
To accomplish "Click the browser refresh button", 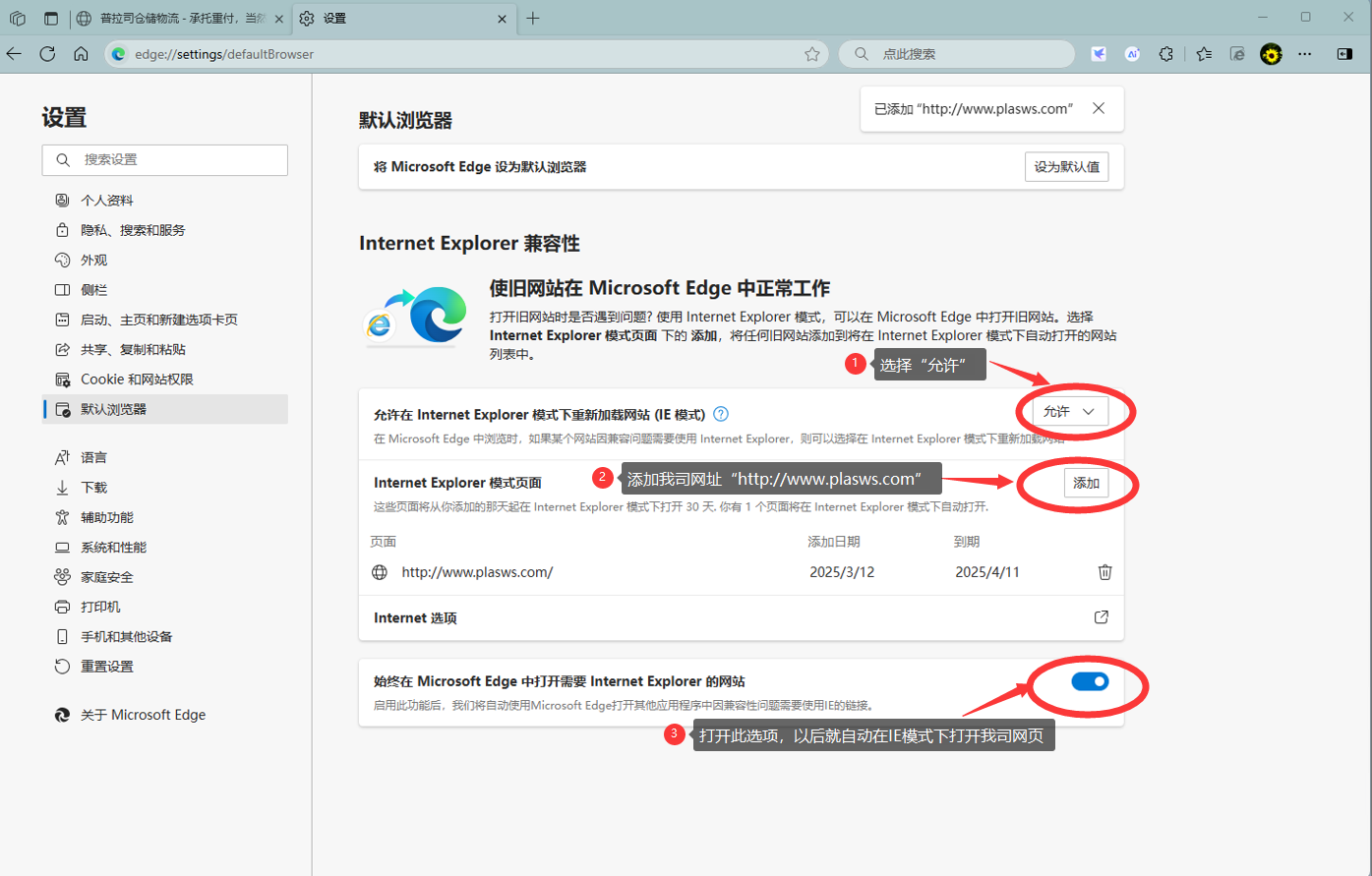I will point(47,54).
